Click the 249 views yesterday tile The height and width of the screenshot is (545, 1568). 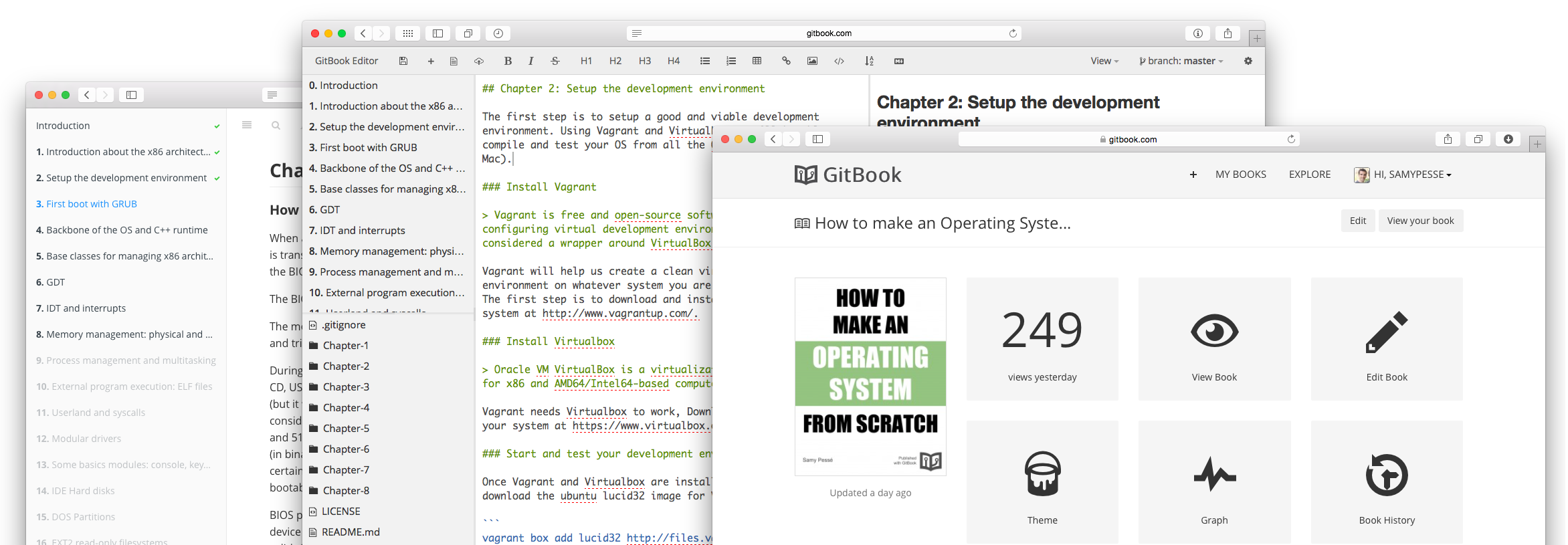pyautogui.click(x=1042, y=339)
